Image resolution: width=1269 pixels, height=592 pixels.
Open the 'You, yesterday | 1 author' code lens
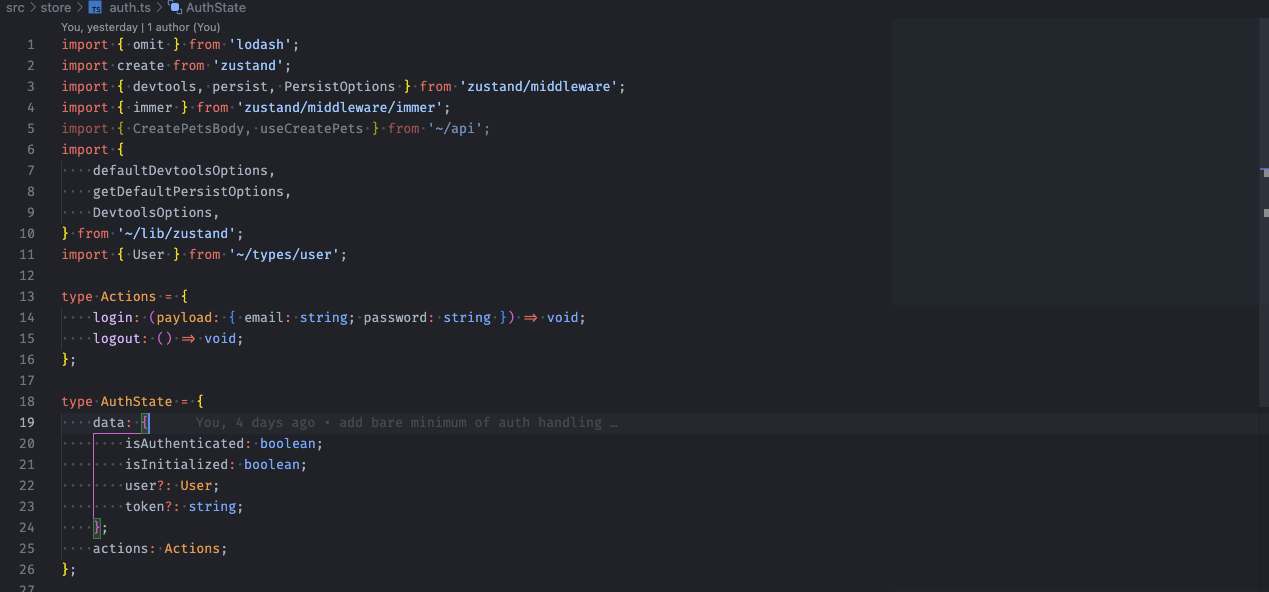141,27
